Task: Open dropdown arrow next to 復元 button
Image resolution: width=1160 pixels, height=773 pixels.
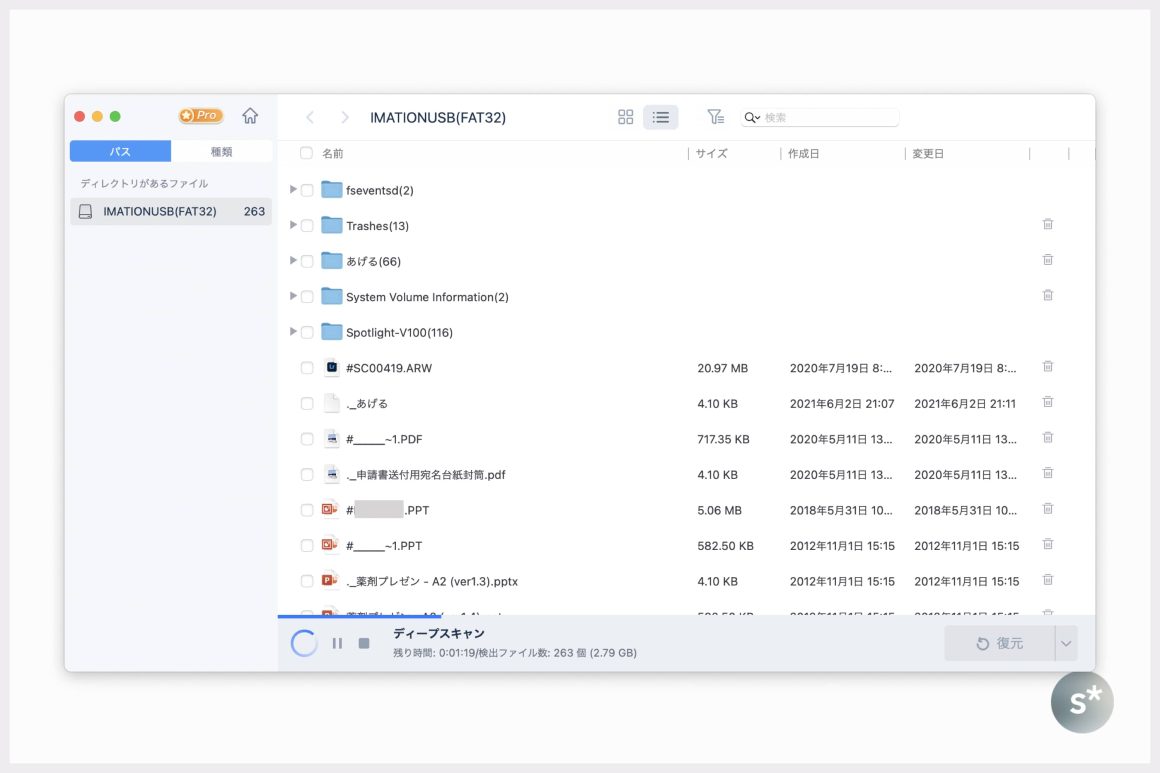Action: pos(1066,644)
